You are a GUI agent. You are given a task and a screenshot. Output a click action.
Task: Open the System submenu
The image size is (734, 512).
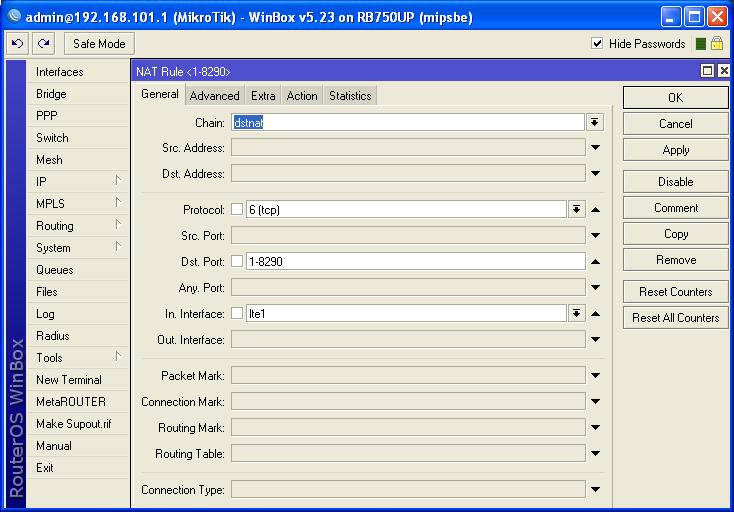coord(78,248)
